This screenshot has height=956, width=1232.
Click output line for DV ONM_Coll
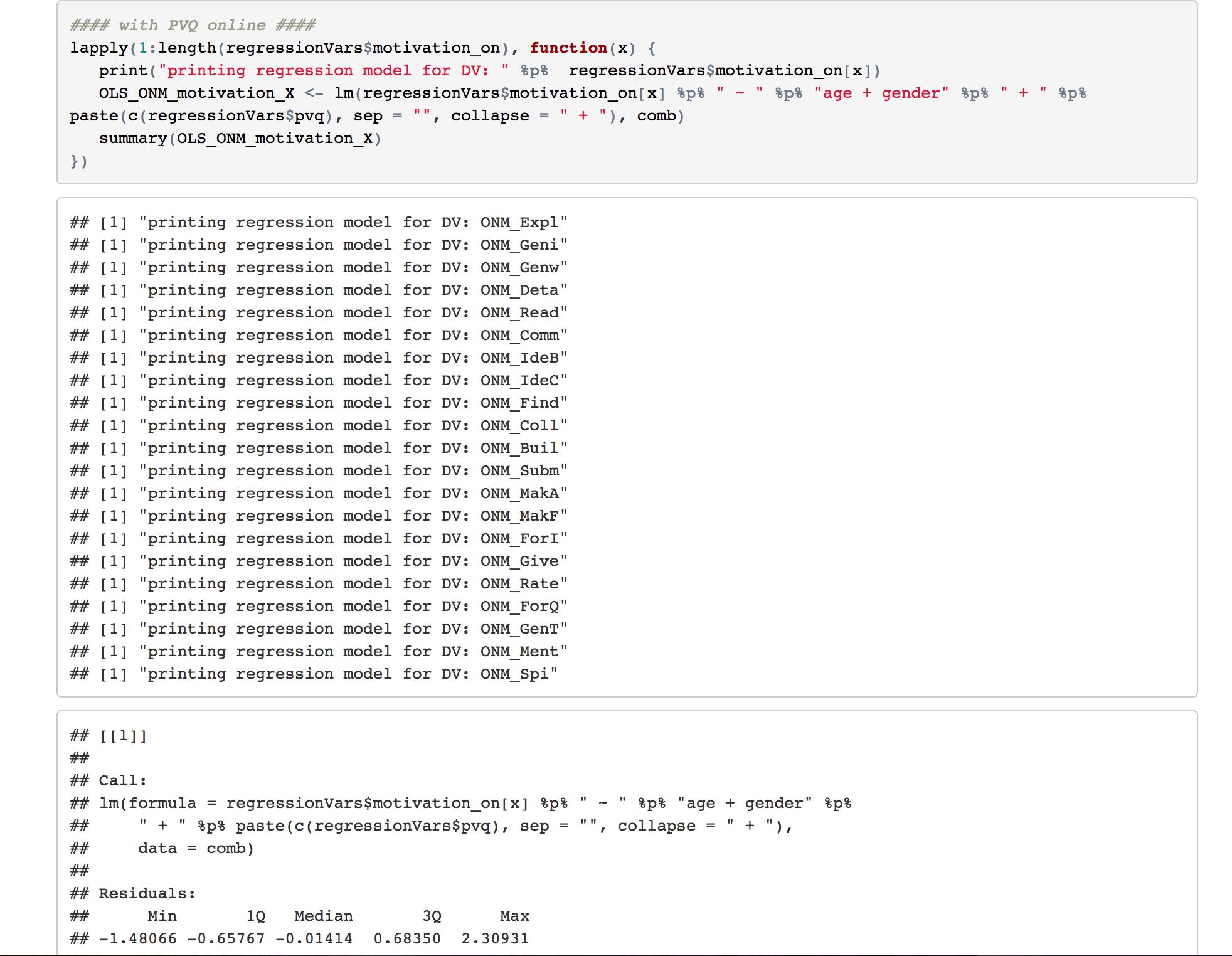pos(318,425)
